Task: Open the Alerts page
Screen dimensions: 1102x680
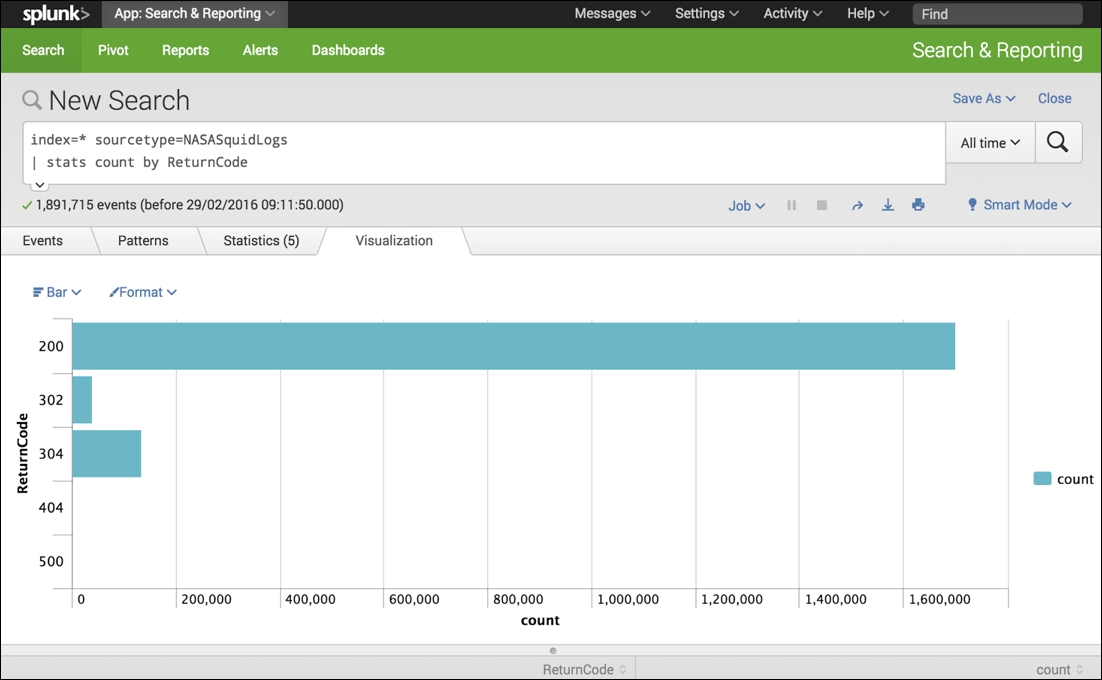Action: [x=260, y=50]
